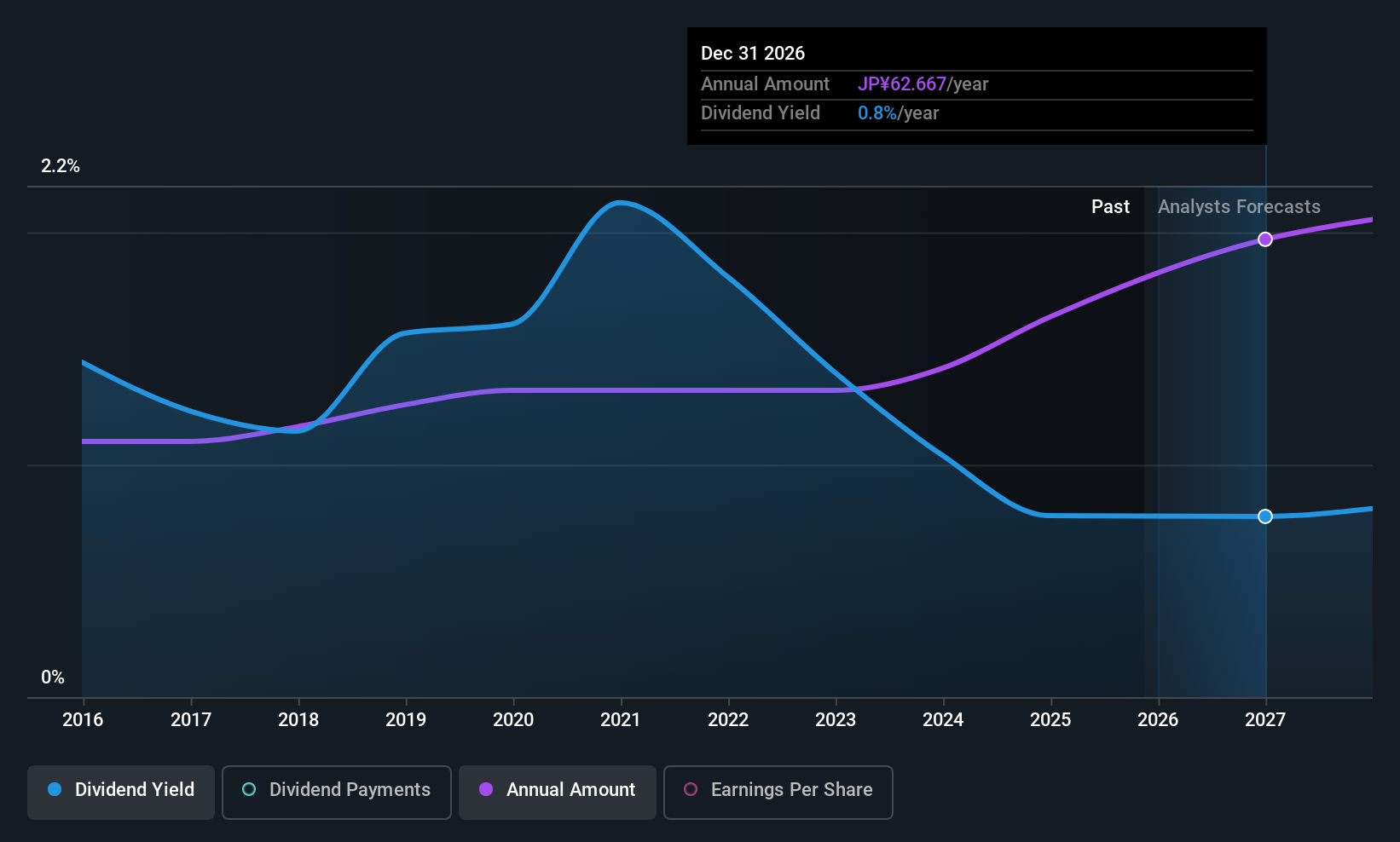Select the purple data point at 2027
The image size is (1400, 842).
tap(1265, 239)
